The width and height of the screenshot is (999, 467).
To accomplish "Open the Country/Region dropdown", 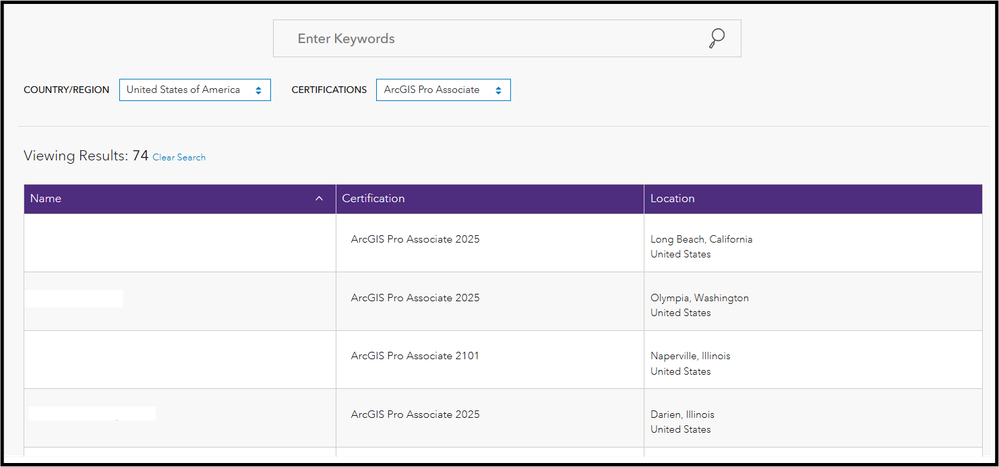I will (195, 90).
